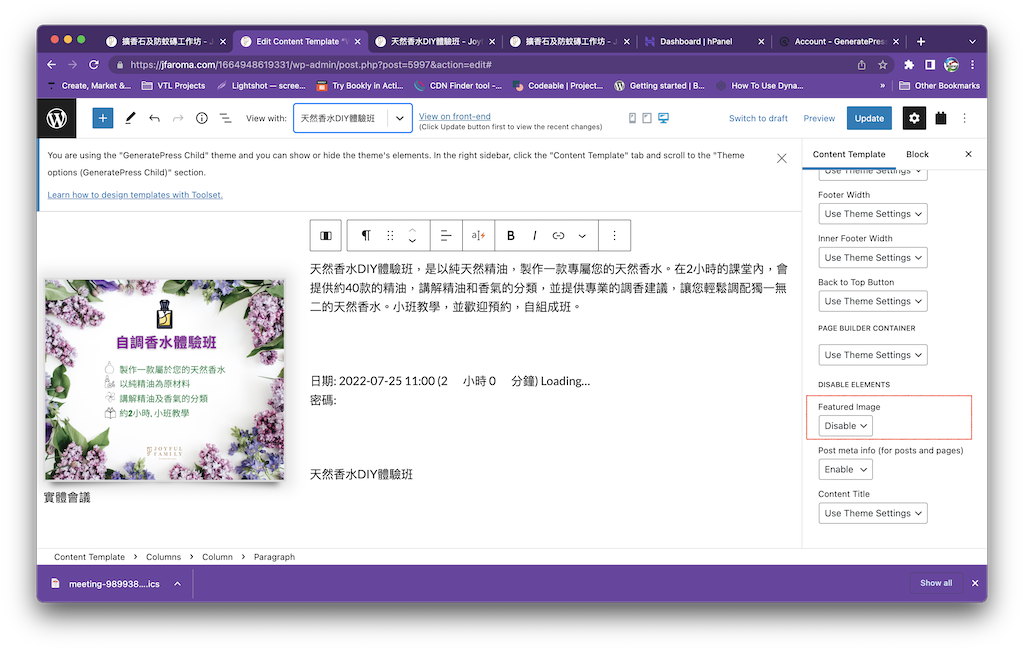Image resolution: width=1024 pixels, height=651 pixels.
Task: Expand the meeting ics download options
Action: pyautogui.click(x=177, y=584)
